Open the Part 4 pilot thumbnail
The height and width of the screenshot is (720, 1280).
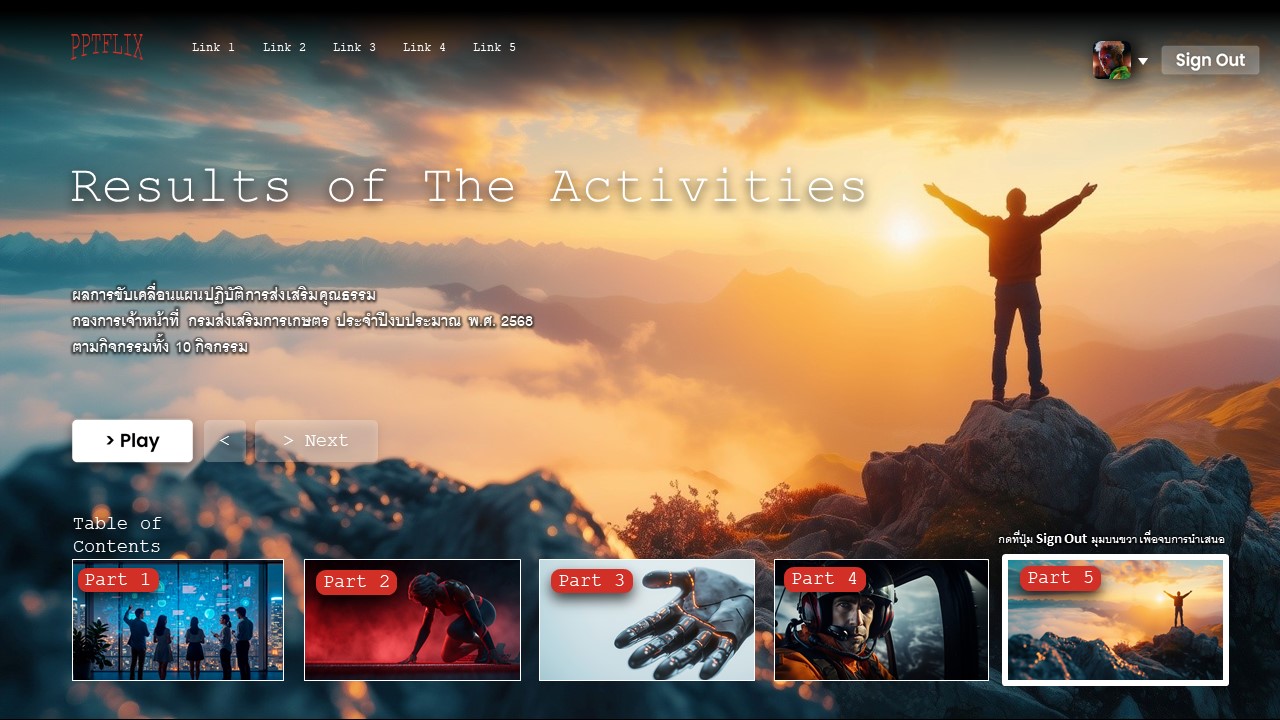pos(881,620)
